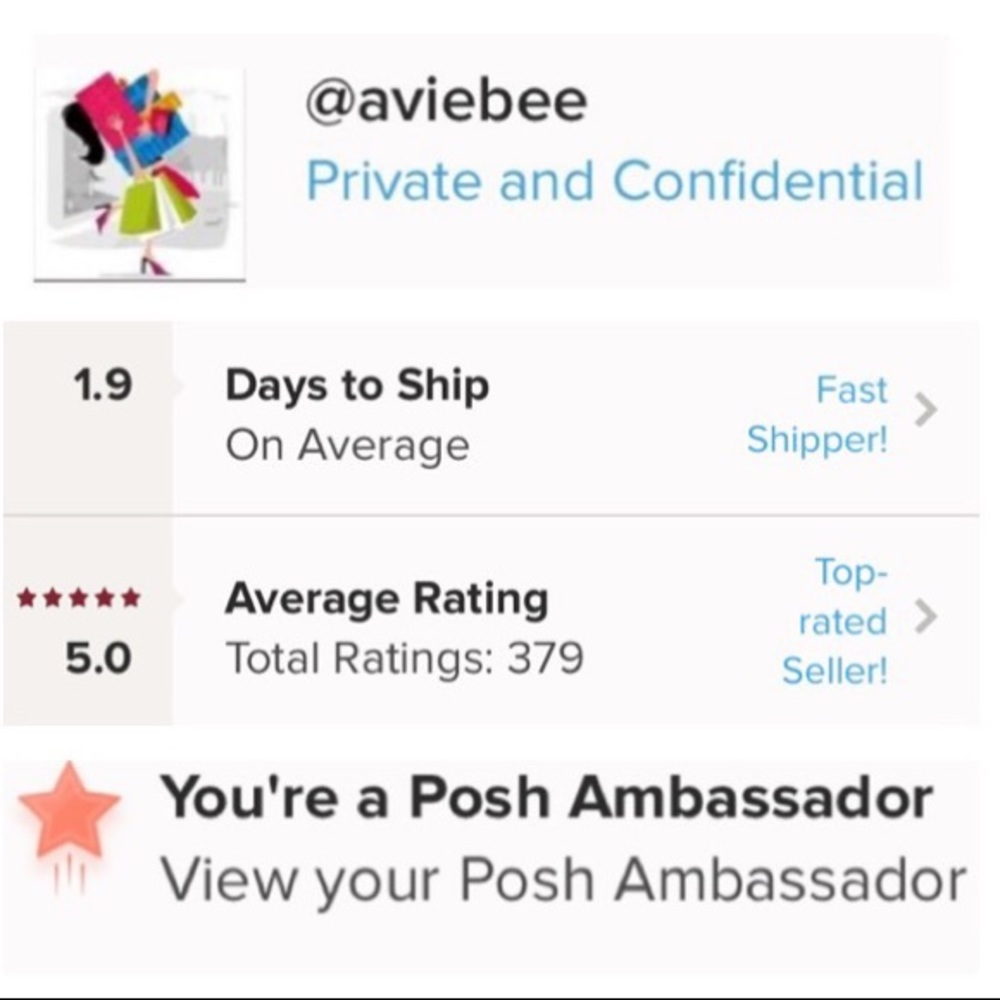Expand the Average Rating chevron
Image resolution: width=1000 pixels, height=1000 pixels.
tap(926, 619)
